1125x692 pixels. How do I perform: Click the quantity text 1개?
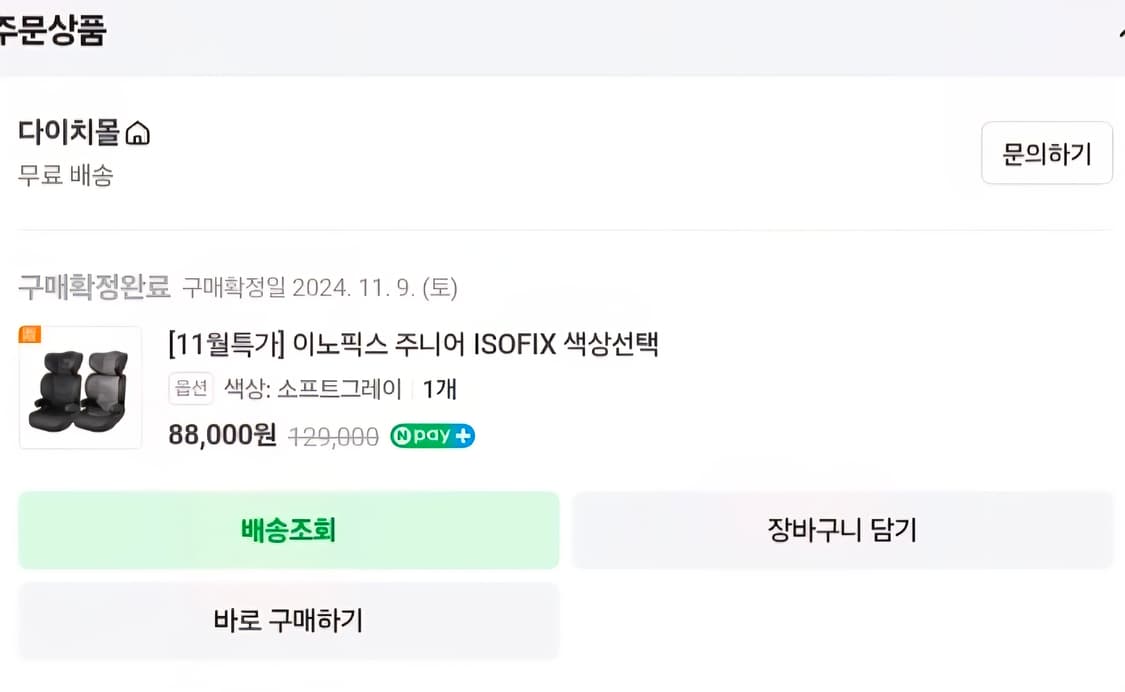(442, 389)
